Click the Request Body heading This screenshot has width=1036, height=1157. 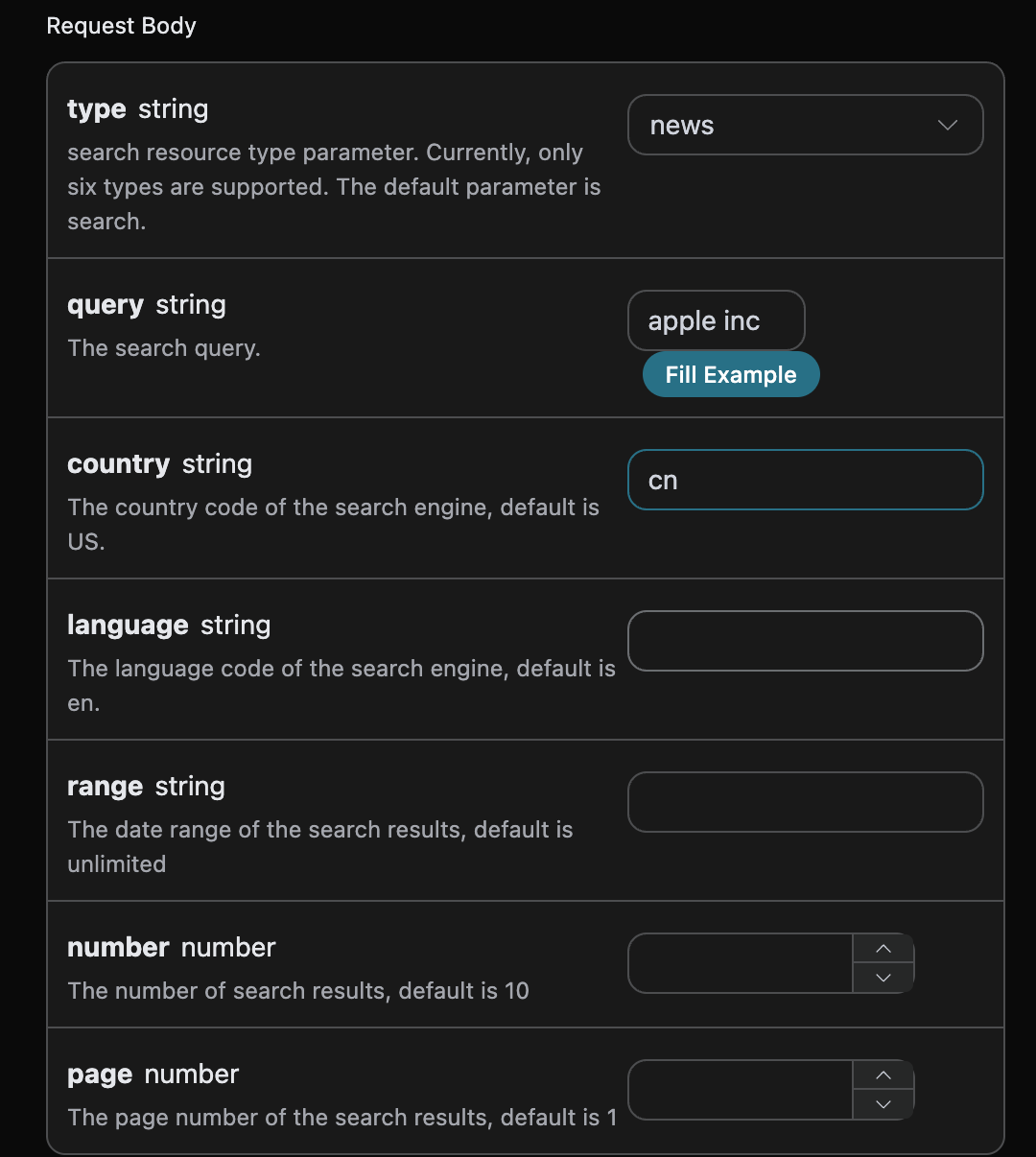click(x=122, y=26)
